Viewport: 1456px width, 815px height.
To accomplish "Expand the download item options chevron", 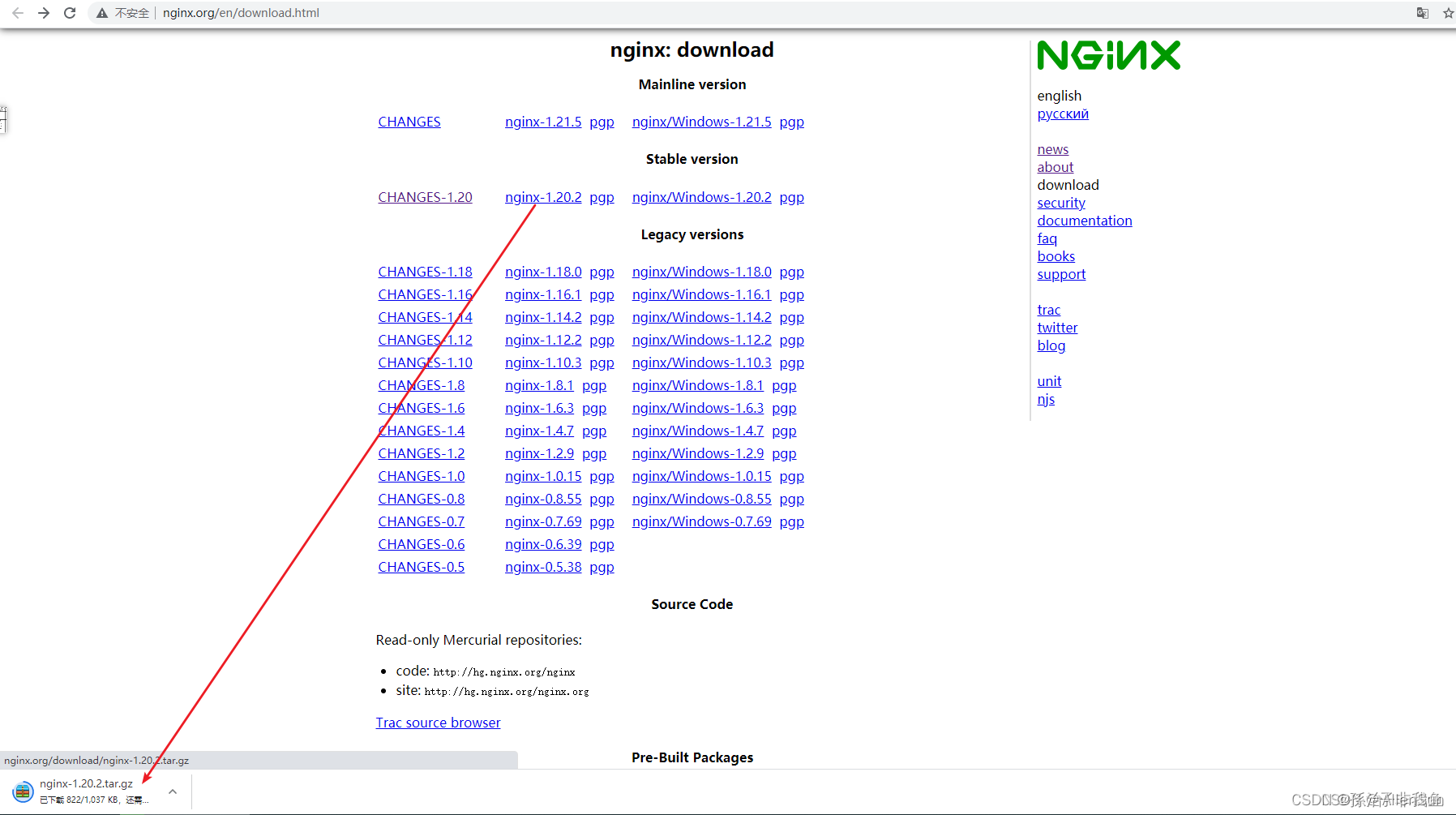I will pos(173,791).
